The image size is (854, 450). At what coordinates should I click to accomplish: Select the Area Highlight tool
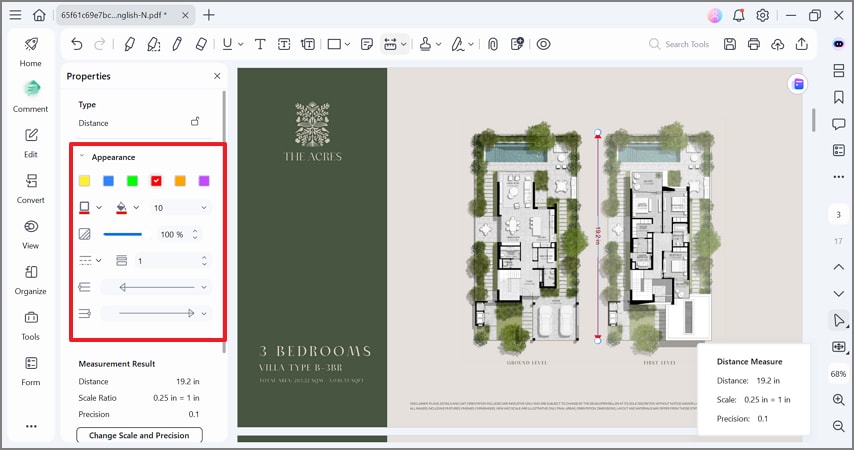click(x=154, y=44)
